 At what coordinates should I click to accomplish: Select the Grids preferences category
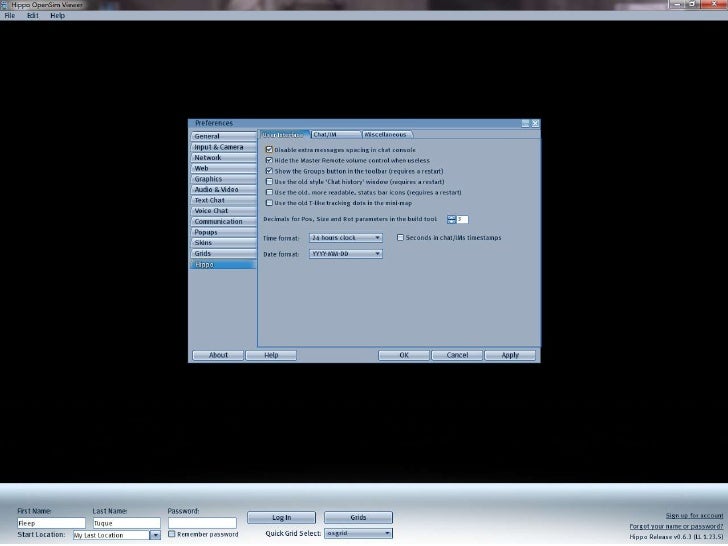coord(223,254)
